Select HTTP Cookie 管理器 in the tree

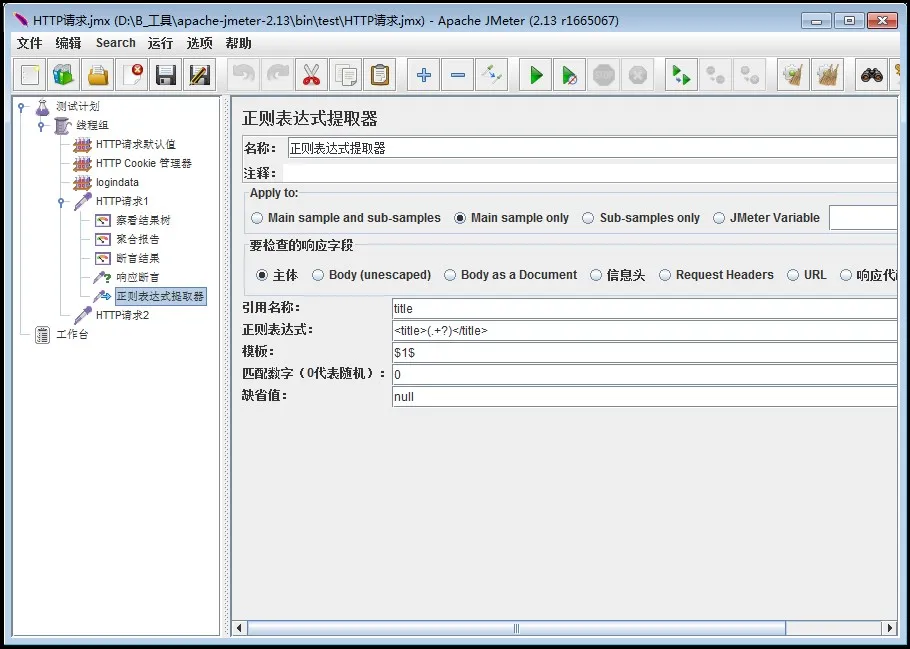[x=143, y=164]
